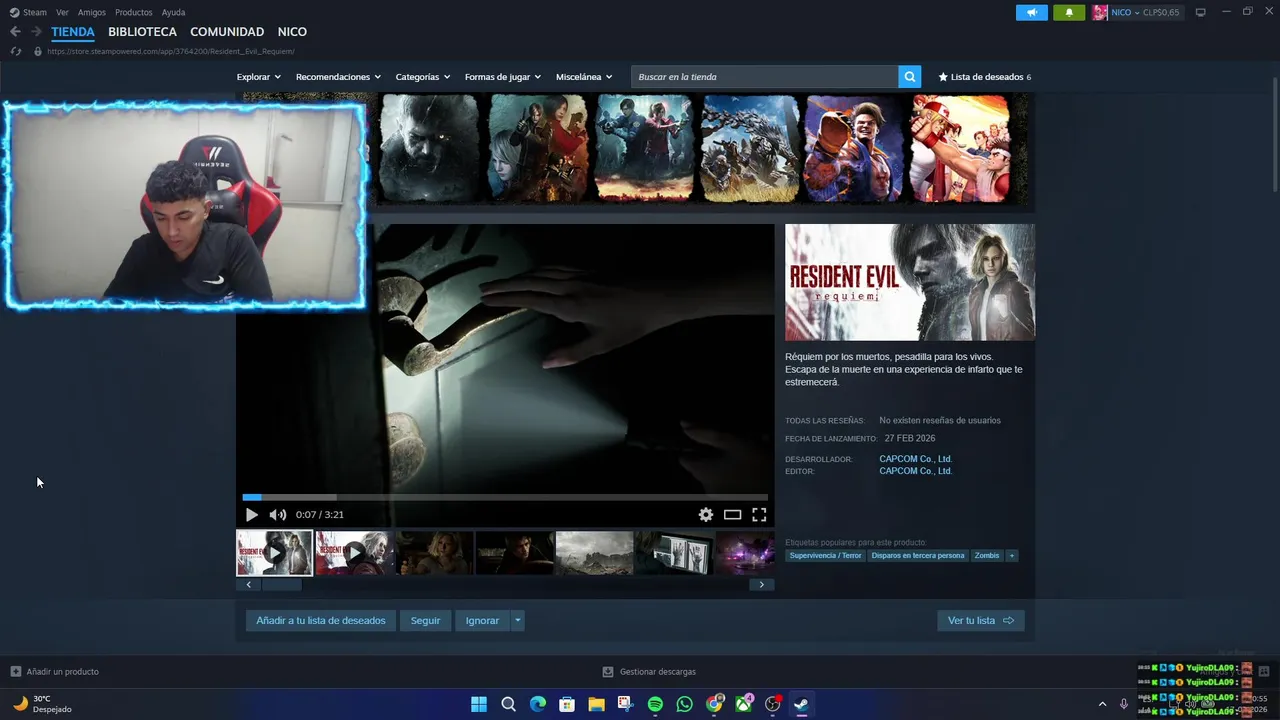Open WhatsApp from the taskbar
This screenshot has width=1280, height=720.
[684, 704]
